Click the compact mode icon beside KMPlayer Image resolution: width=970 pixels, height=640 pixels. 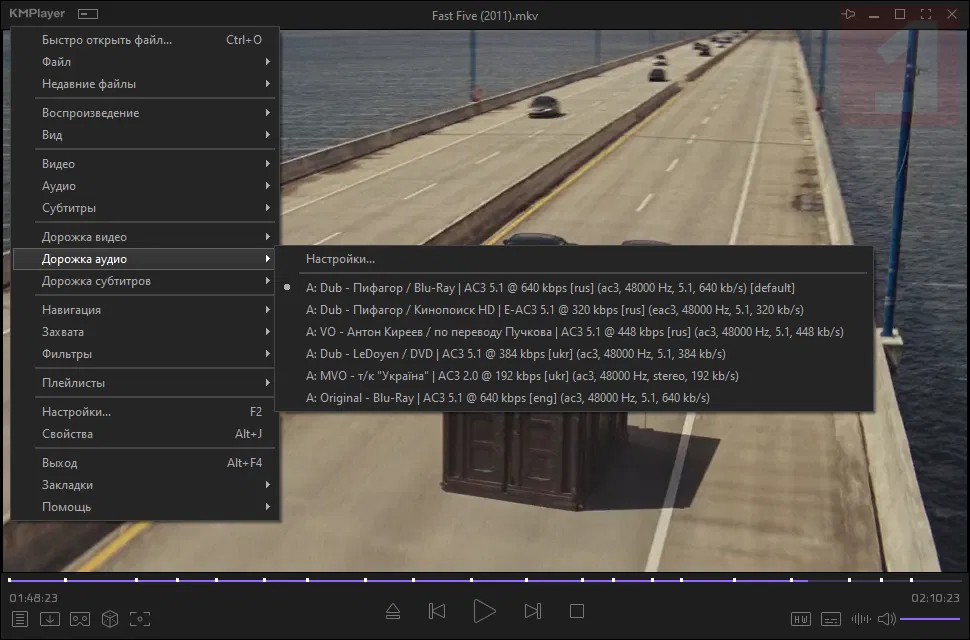pyautogui.click(x=88, y=14)
